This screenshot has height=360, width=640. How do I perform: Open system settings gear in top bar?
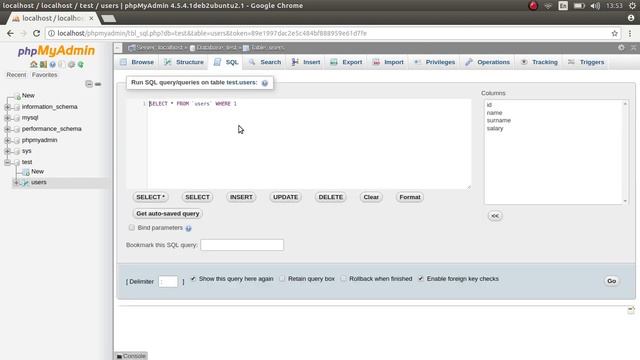tap(633, 6)
